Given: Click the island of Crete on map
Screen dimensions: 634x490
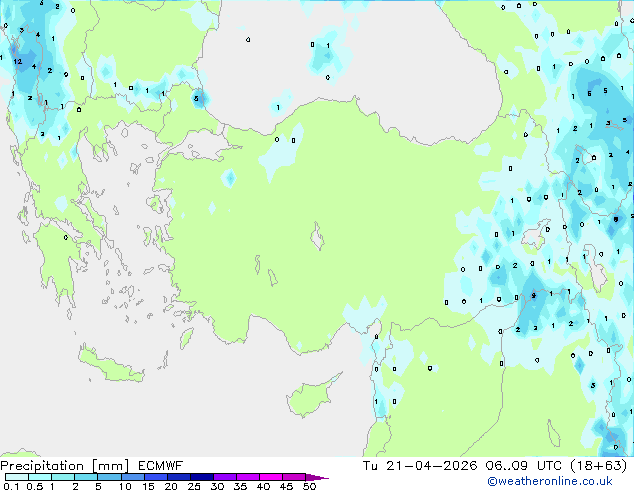Looking at the screenshot, I should pyautogui.click(x=111, y=365).
